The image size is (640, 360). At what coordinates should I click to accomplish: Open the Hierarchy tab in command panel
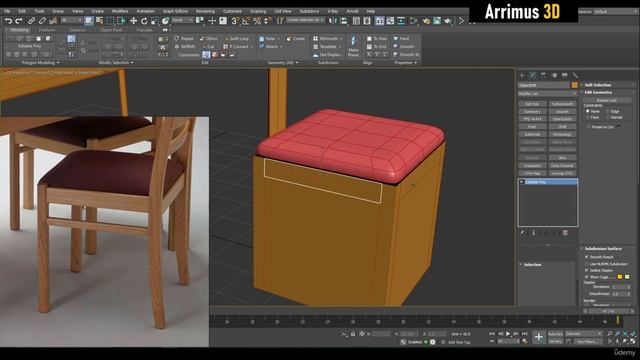tap(543, 75)
